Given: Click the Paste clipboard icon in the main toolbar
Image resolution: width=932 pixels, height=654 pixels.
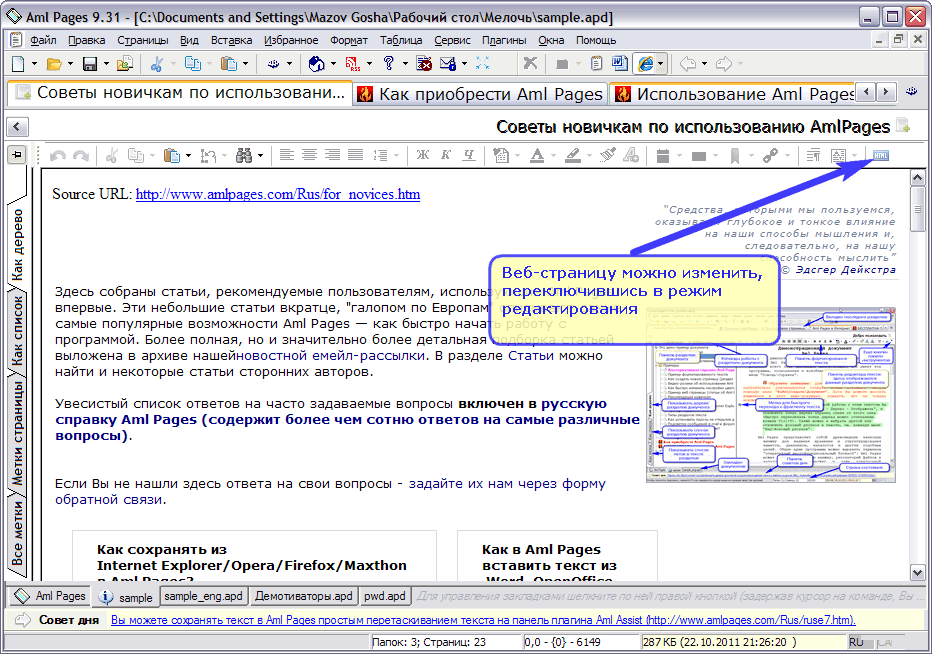Looking at the screenshot, I should coord(228,64).
